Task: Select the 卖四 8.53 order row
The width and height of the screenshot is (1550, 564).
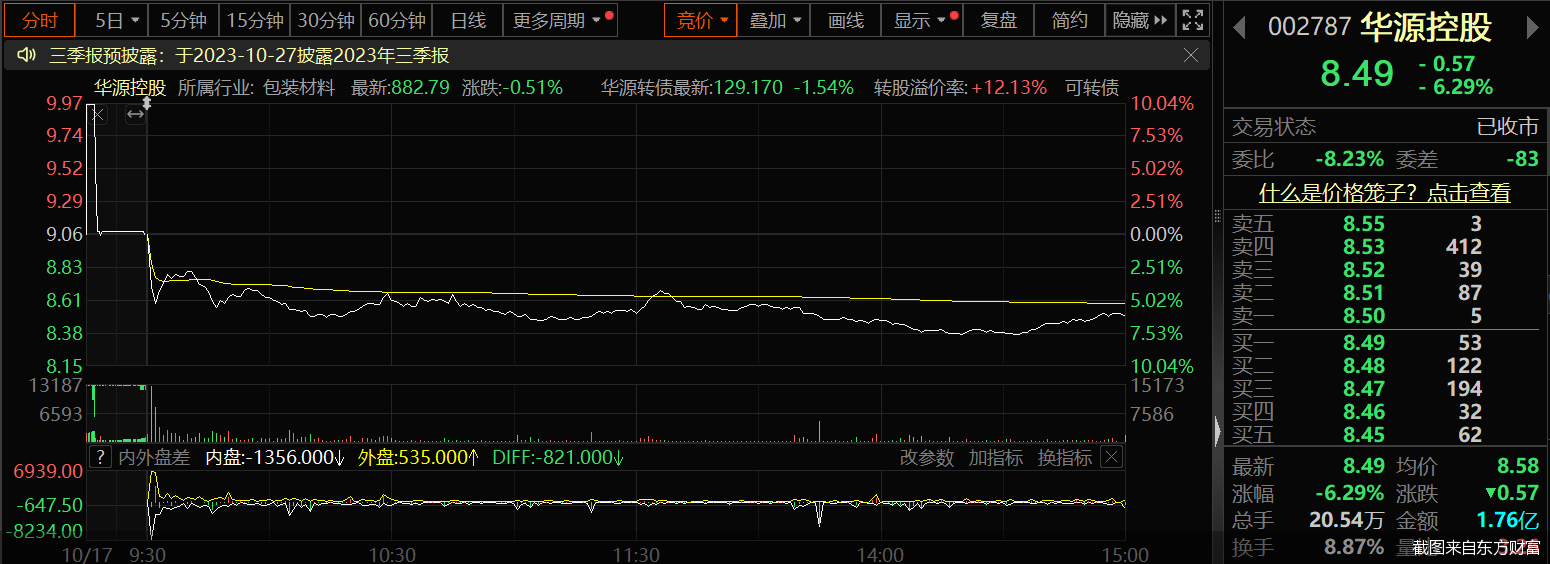Action: click(1384, 246)
